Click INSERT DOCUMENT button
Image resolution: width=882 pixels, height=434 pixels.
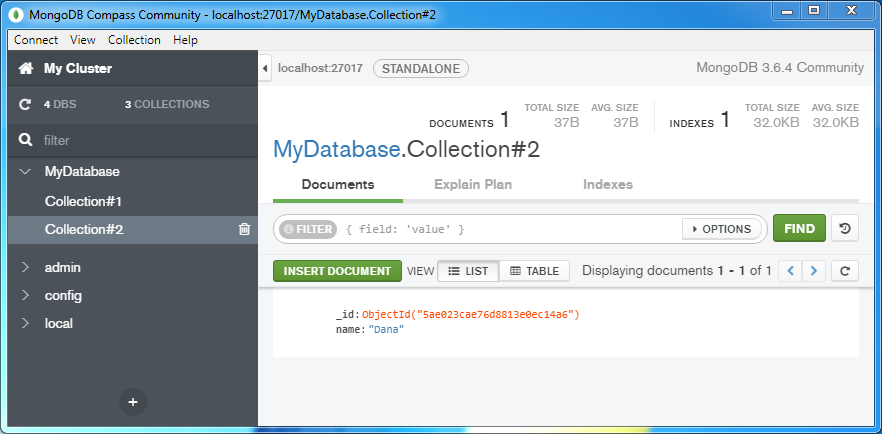(x=338, y=271)
